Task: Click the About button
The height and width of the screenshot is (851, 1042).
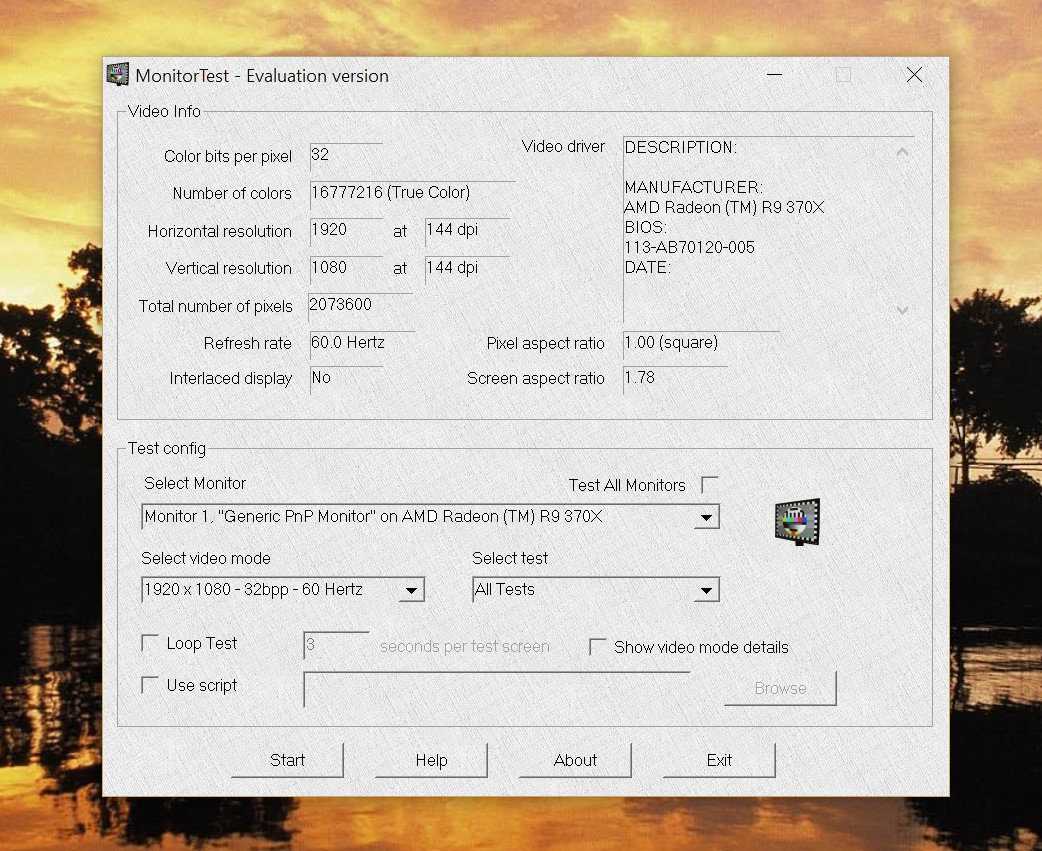Action: [x=575, y=760]
